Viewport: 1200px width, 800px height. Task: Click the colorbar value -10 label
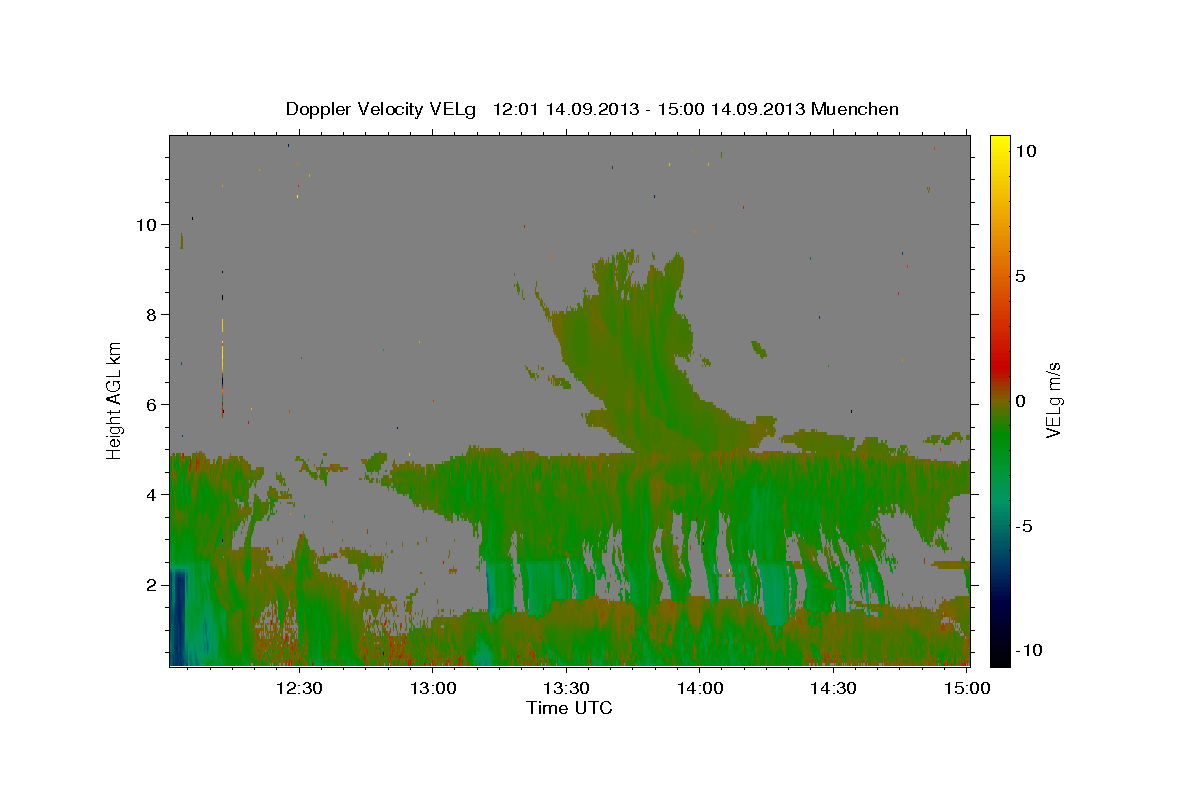1028,651
